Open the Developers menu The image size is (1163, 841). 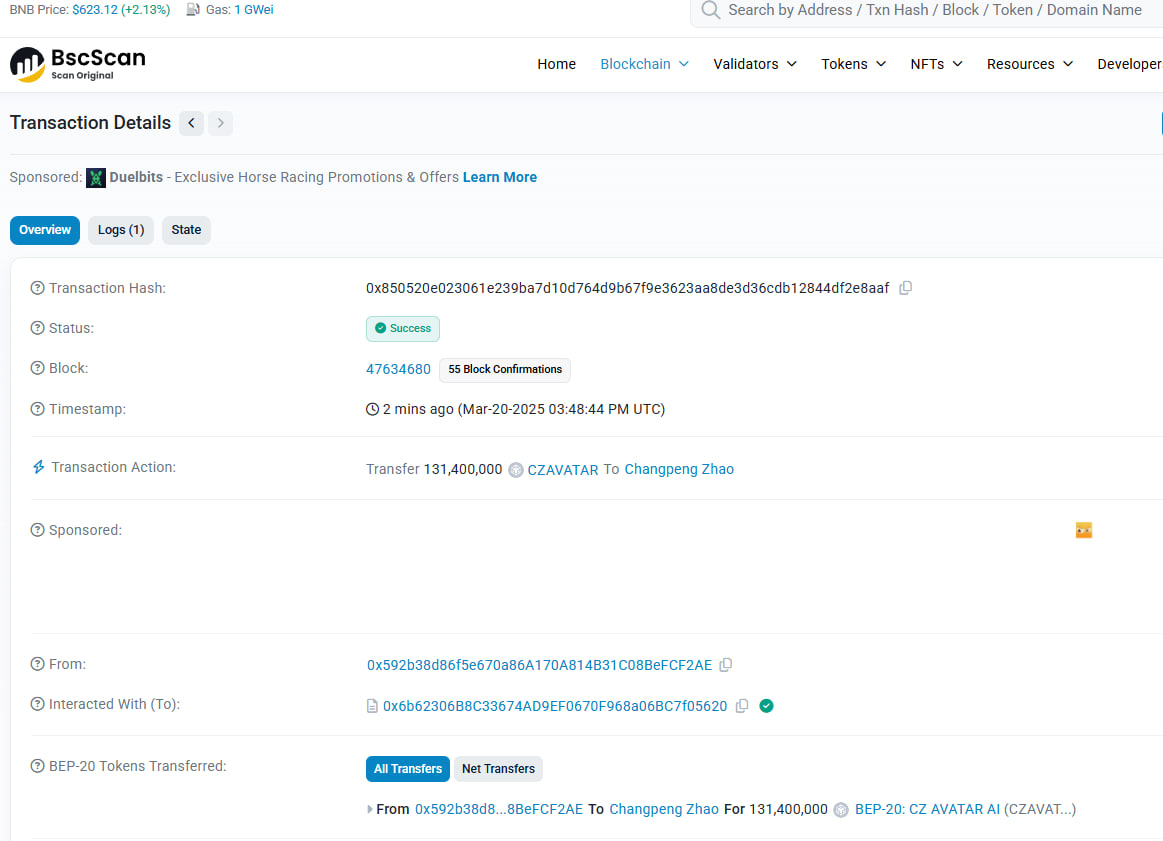point(1130,64)
